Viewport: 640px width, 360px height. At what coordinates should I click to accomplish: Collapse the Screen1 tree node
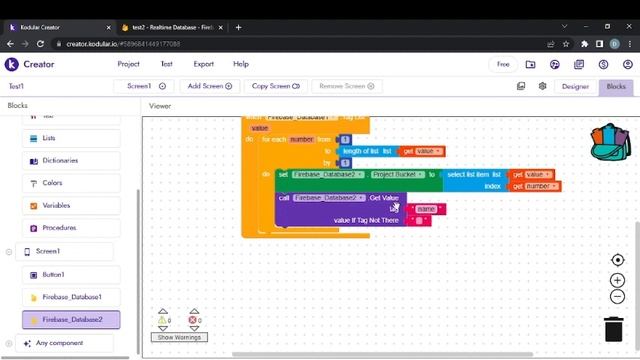point(9,252)
